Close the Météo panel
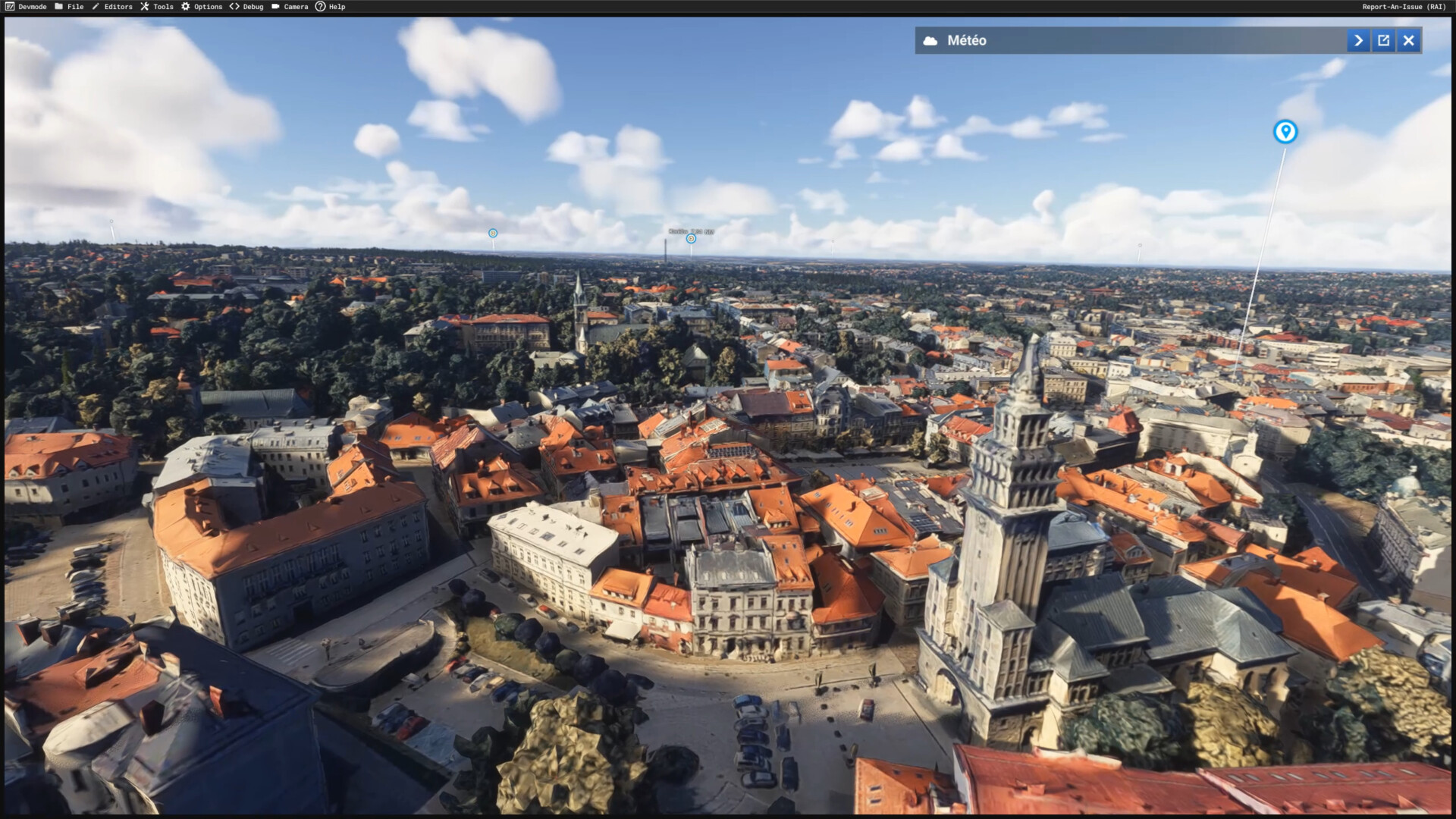 tap(1408, 41)
